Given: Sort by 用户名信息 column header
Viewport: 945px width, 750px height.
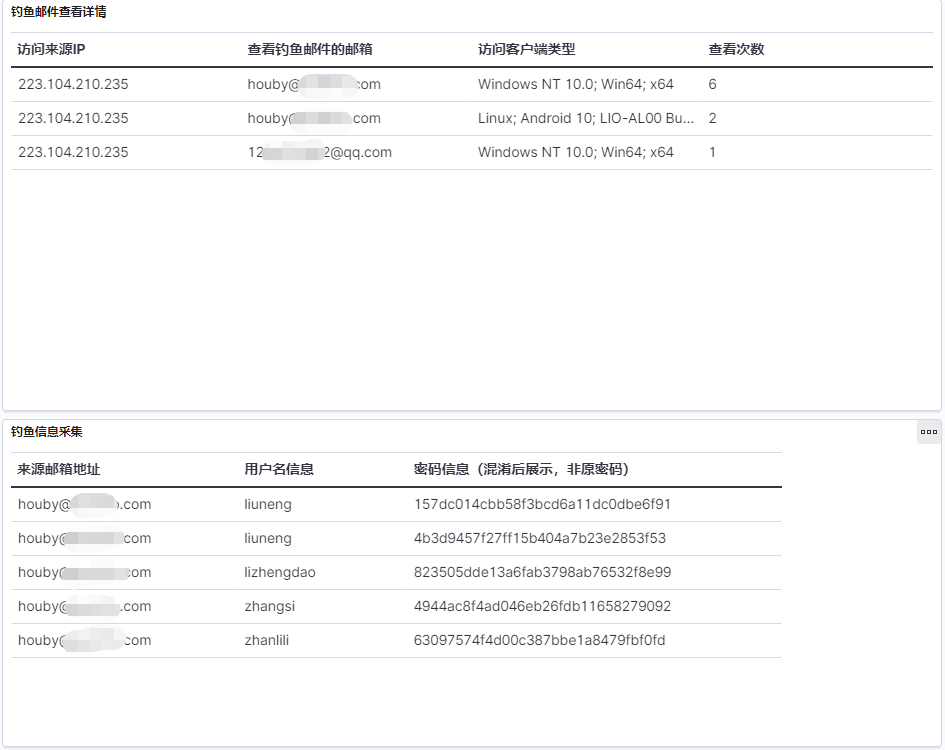Looking at the screenshot, I should pyautogui.click(x=279, y=470).
